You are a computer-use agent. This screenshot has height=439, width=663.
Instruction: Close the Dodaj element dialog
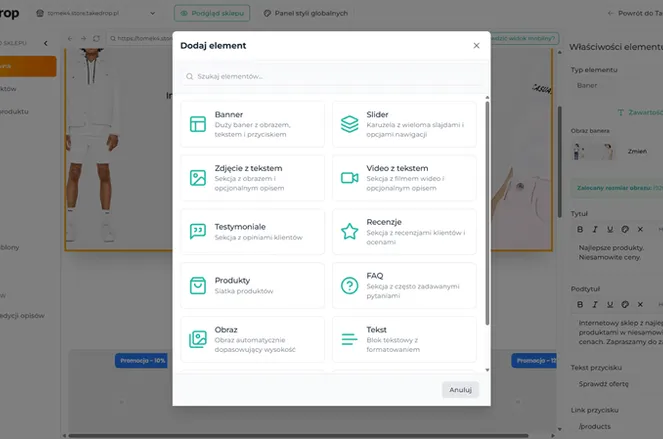coord(476,46)
